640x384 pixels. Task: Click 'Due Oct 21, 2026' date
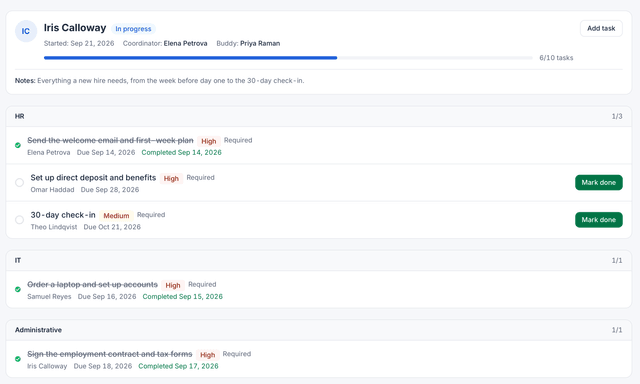[112, 227]
